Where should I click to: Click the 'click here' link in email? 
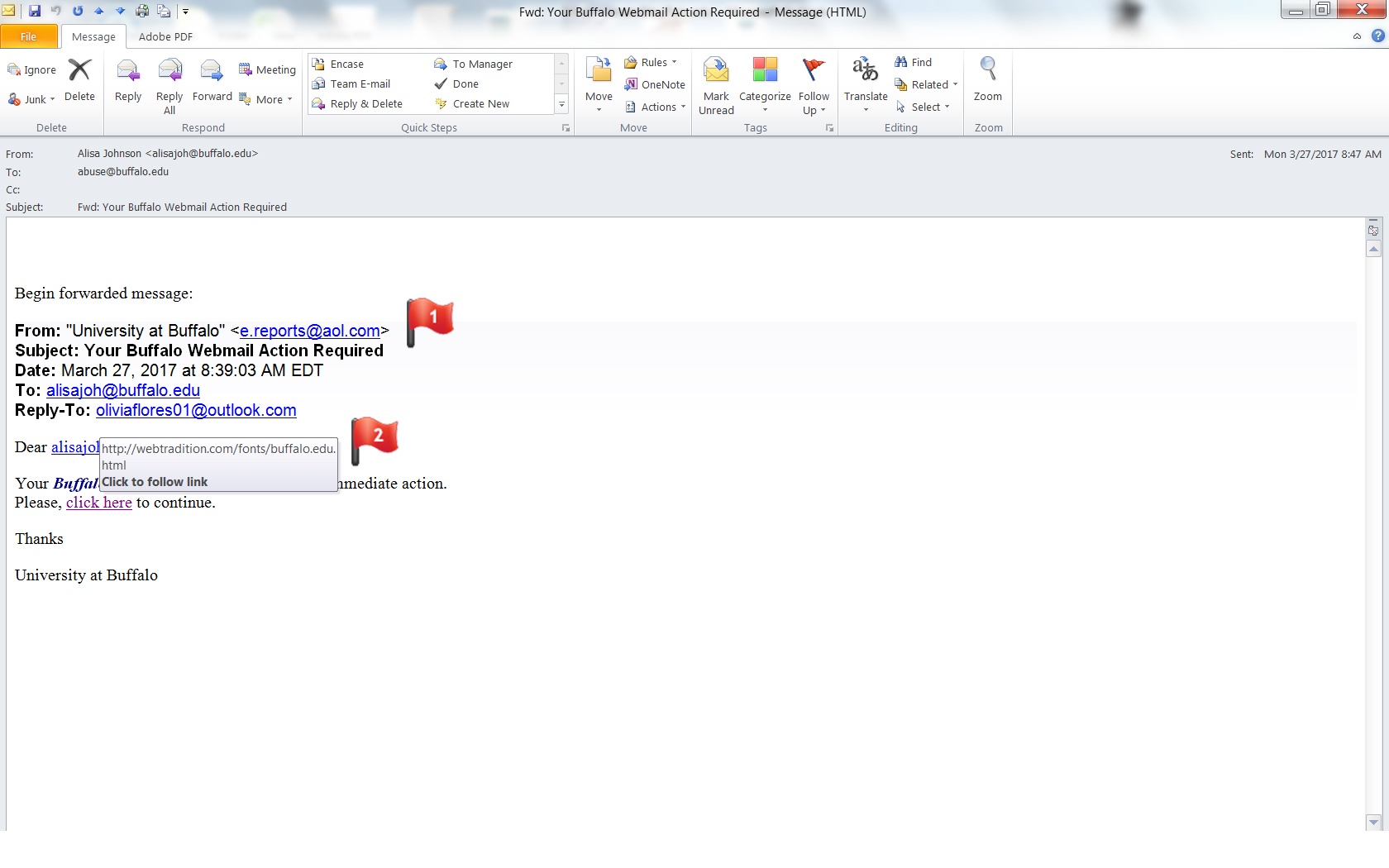point(99,503)
